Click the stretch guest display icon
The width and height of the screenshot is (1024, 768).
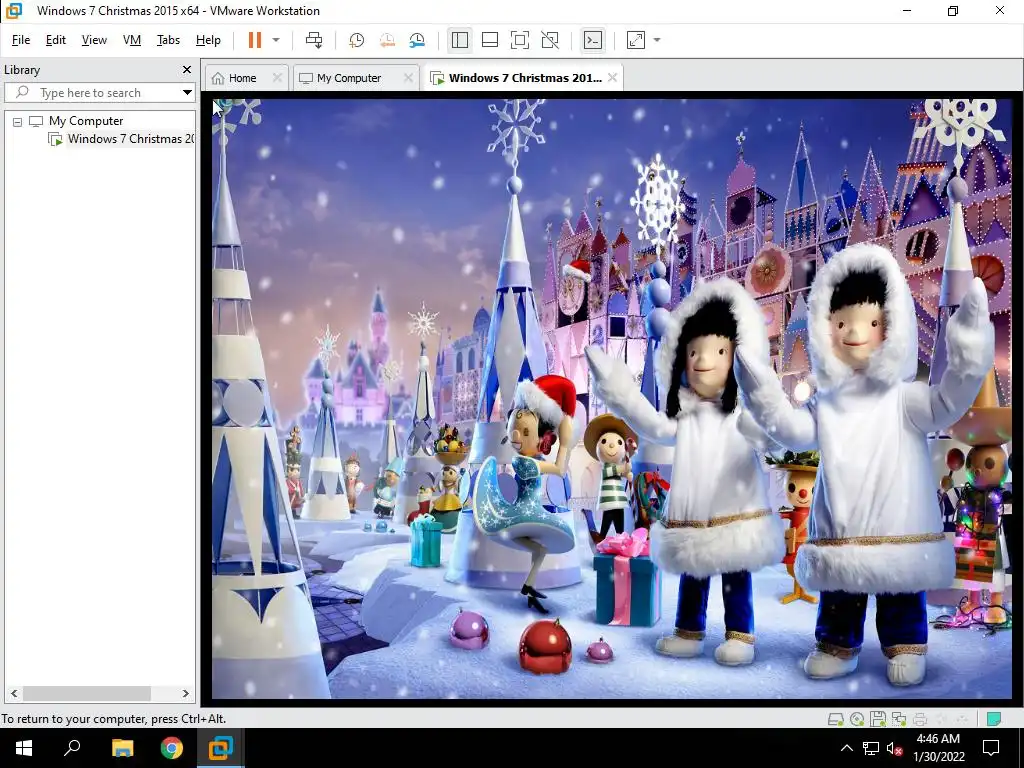[636, 40]
